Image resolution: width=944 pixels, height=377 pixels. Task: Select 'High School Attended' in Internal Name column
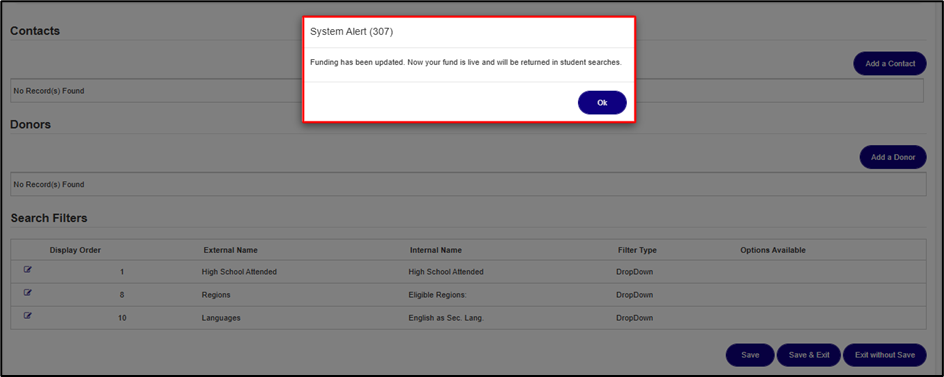coord(446,272)
